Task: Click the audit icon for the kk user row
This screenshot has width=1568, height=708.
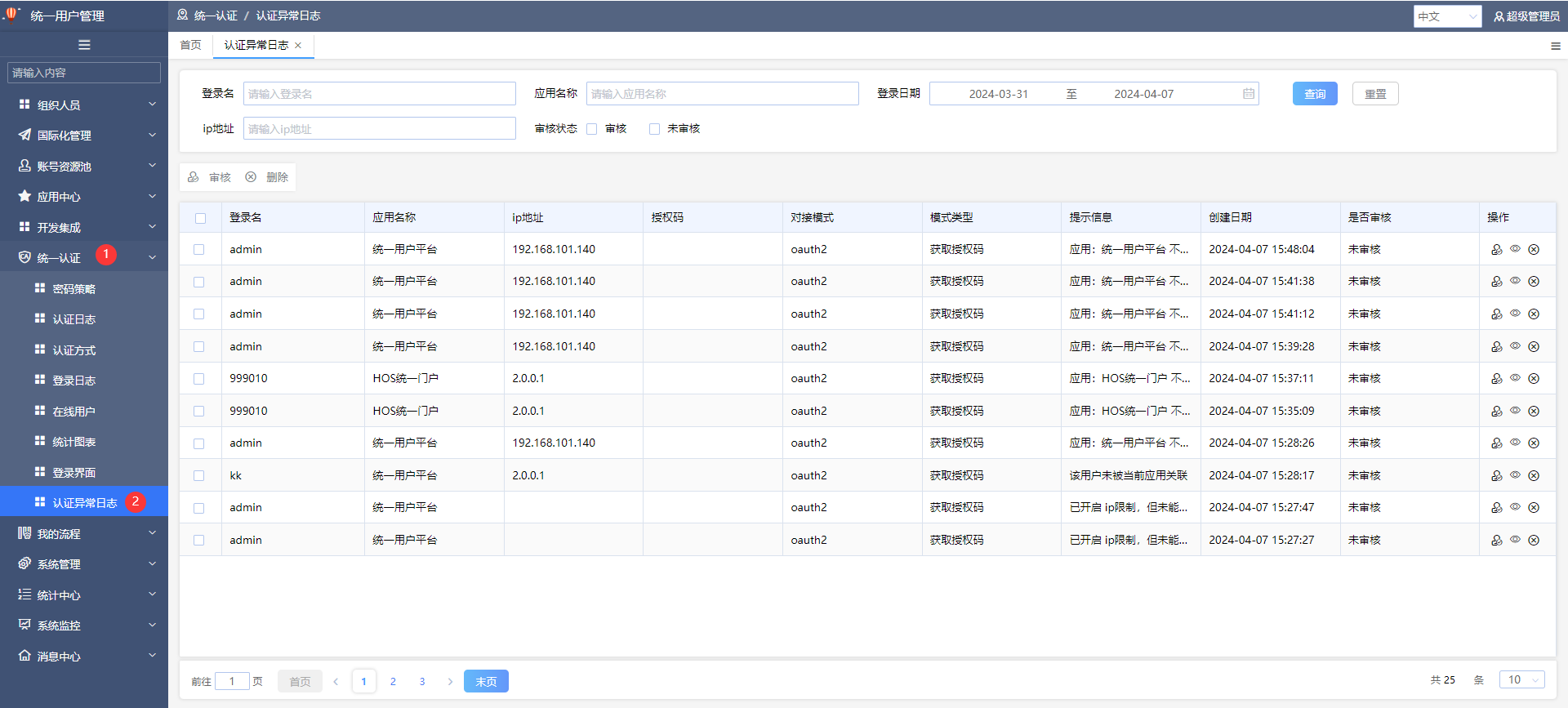Action: 1496,475
